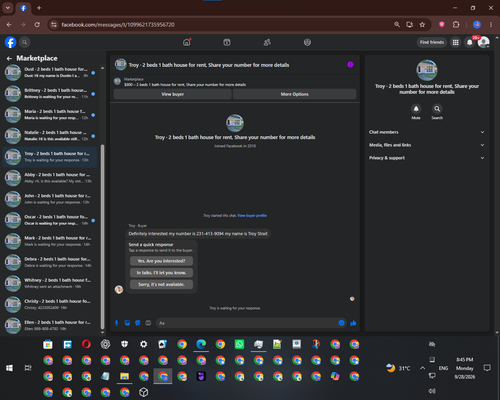Image resolution: width=500 pixels, height=400 pixels.
Task: Open the Maria conversation in the list
Action: (50, 115)
